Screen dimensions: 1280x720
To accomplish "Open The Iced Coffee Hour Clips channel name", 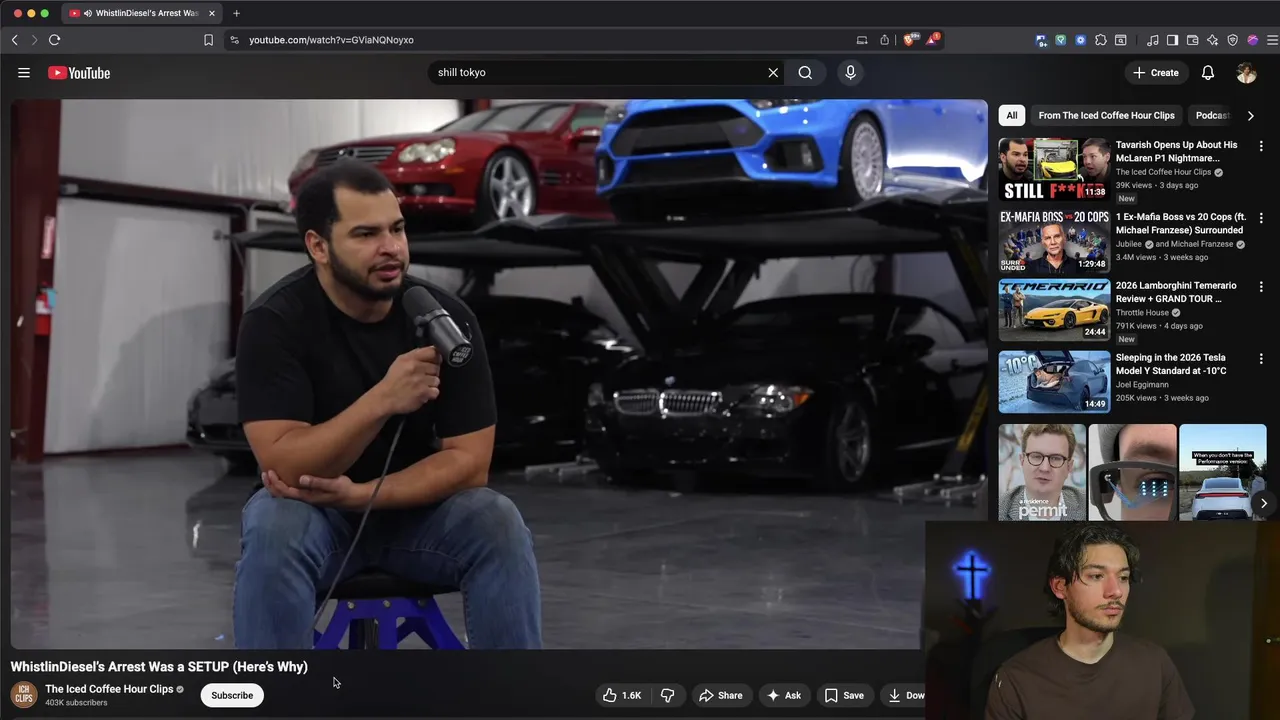I will 109,689.
